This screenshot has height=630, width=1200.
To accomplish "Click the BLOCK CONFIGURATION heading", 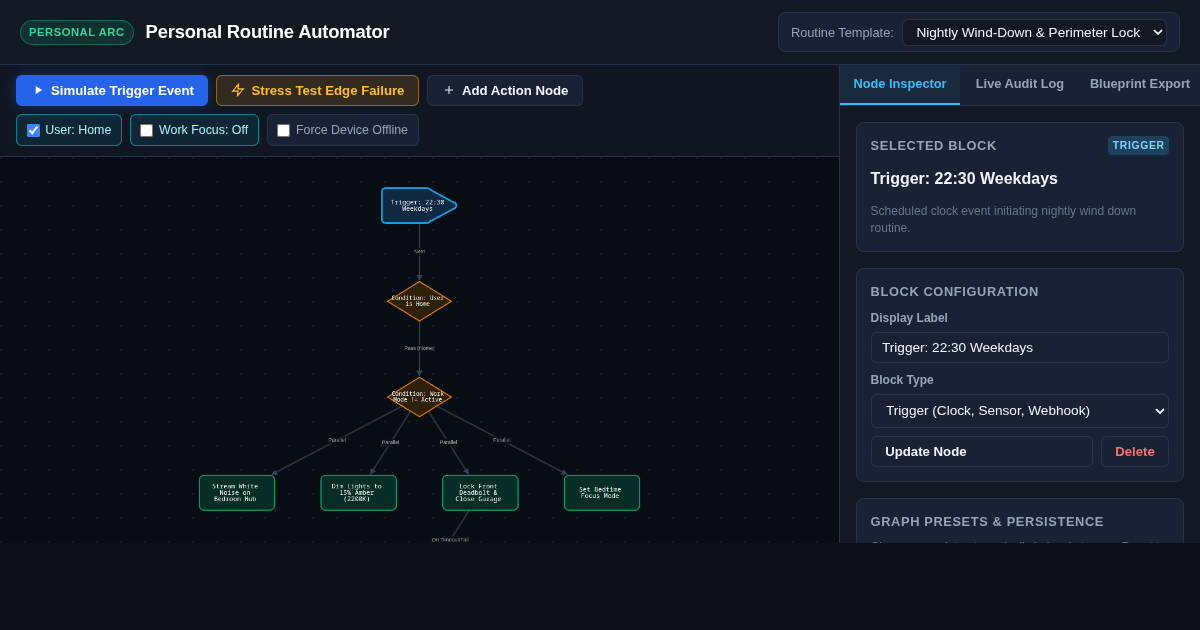I will 955,292.
